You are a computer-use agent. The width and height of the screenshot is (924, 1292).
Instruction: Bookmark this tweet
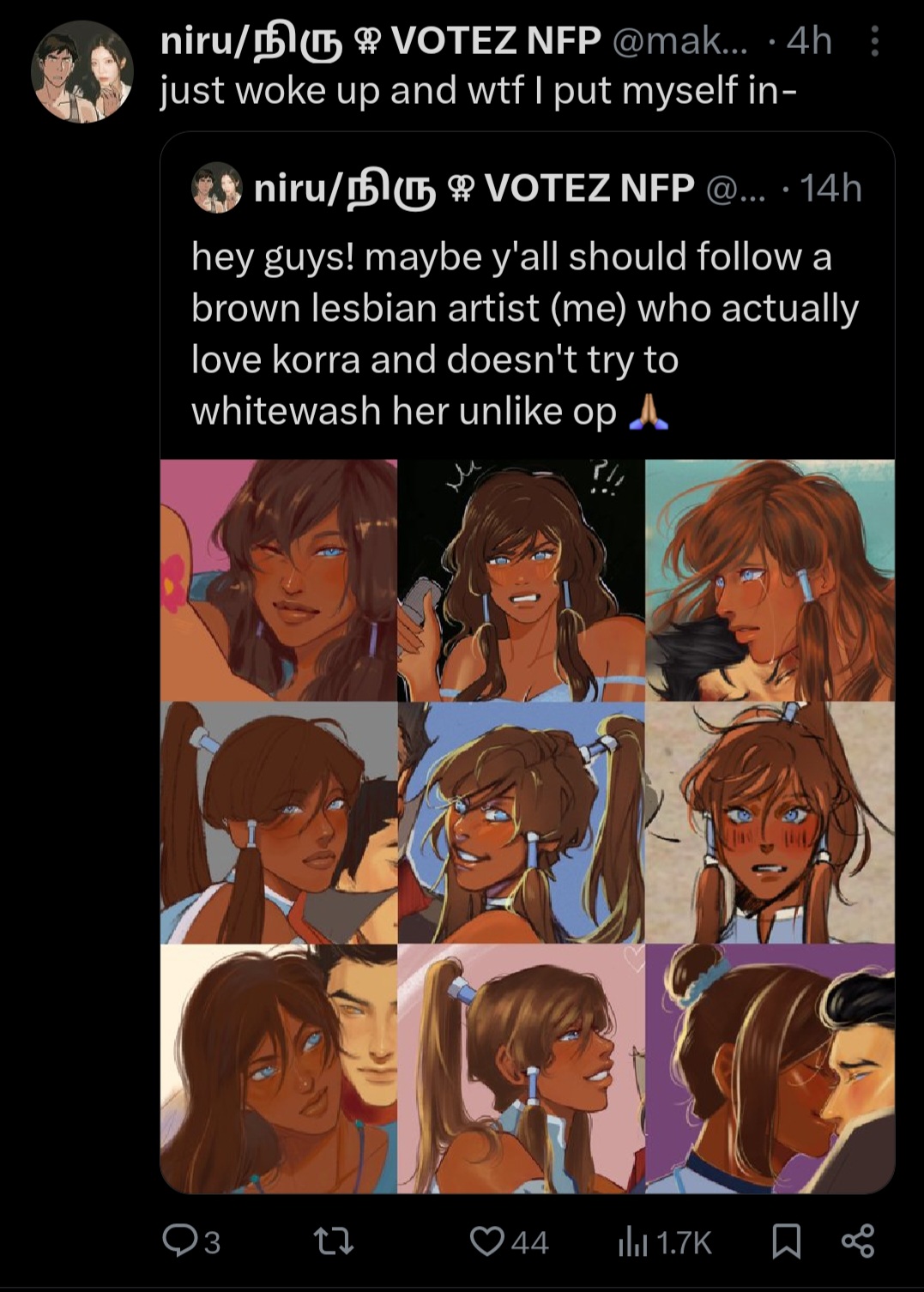[x=786, y=1241]
